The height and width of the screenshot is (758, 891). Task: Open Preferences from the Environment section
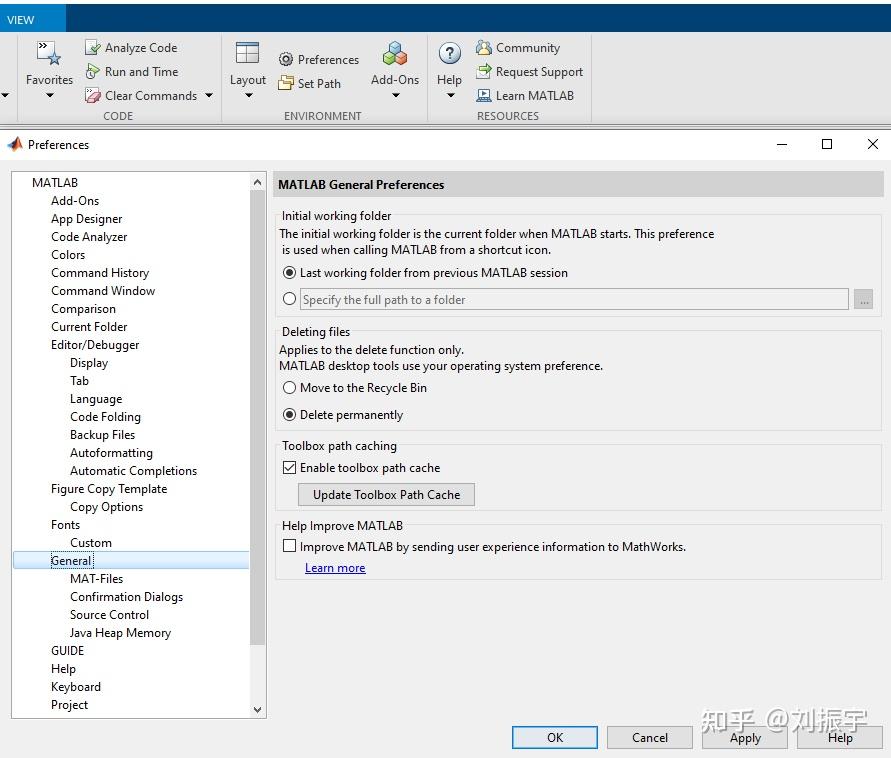click(318, 59)
